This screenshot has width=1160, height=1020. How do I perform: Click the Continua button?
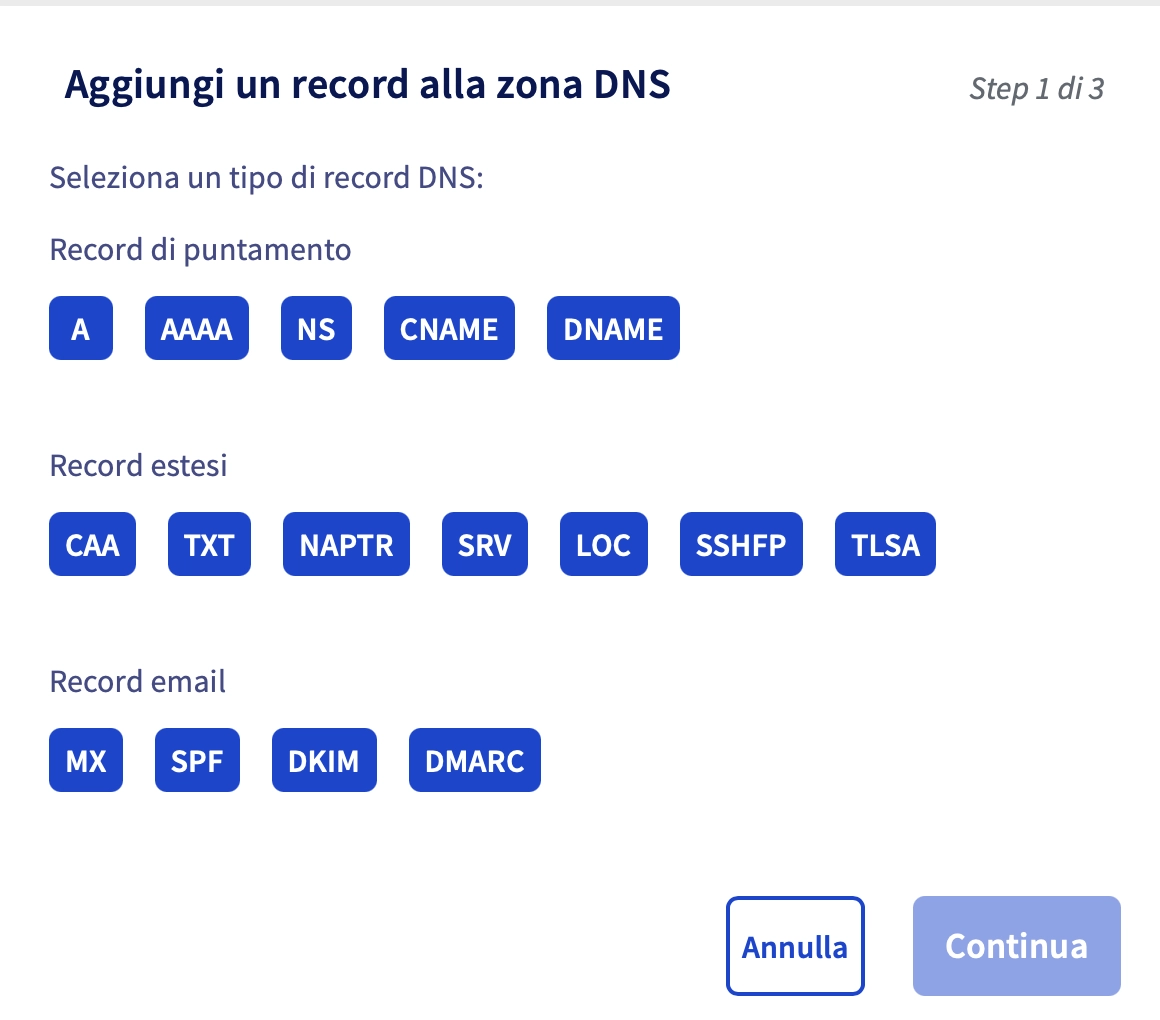(1016, 946)
